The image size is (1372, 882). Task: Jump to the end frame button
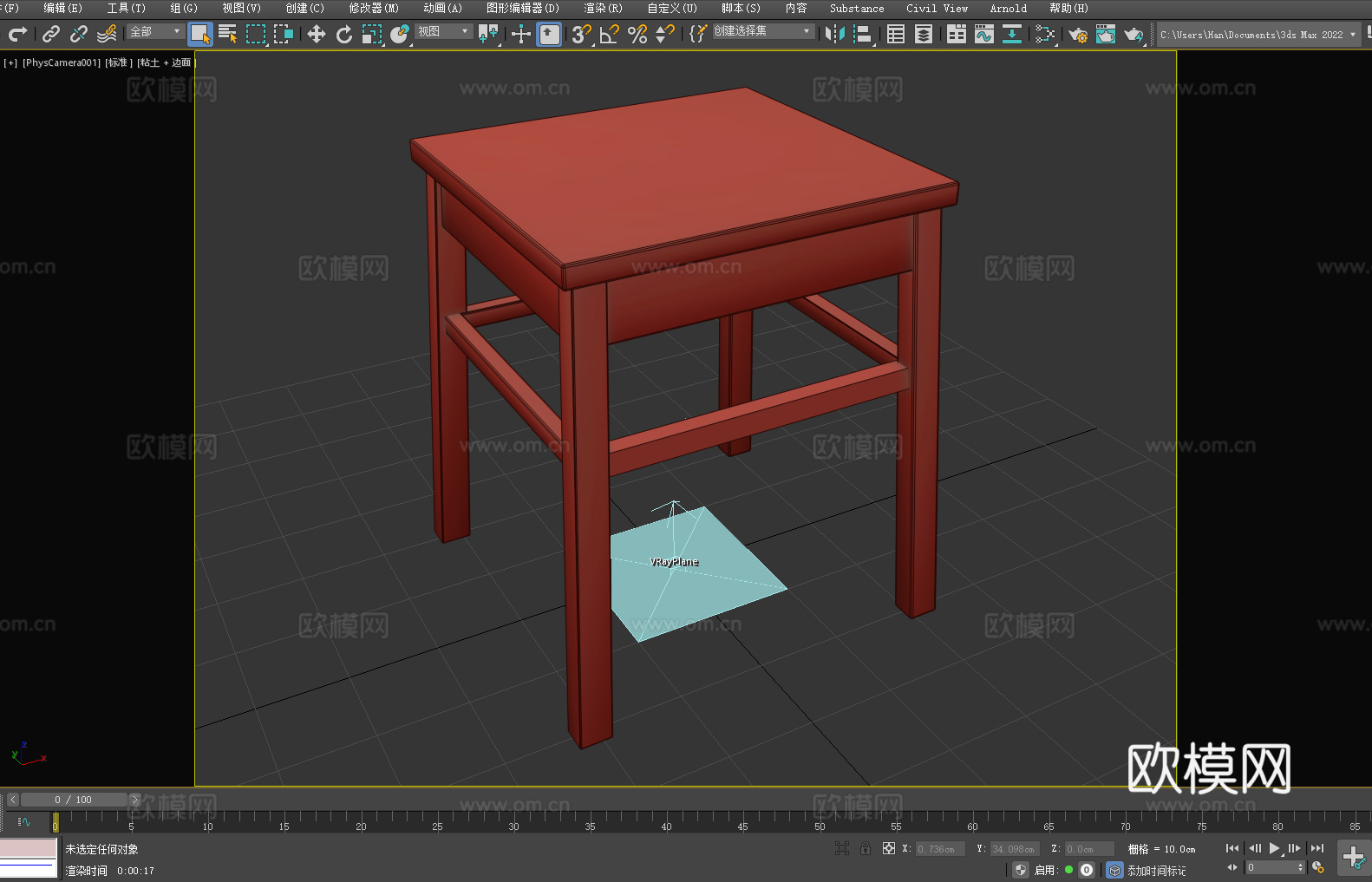1317,848
